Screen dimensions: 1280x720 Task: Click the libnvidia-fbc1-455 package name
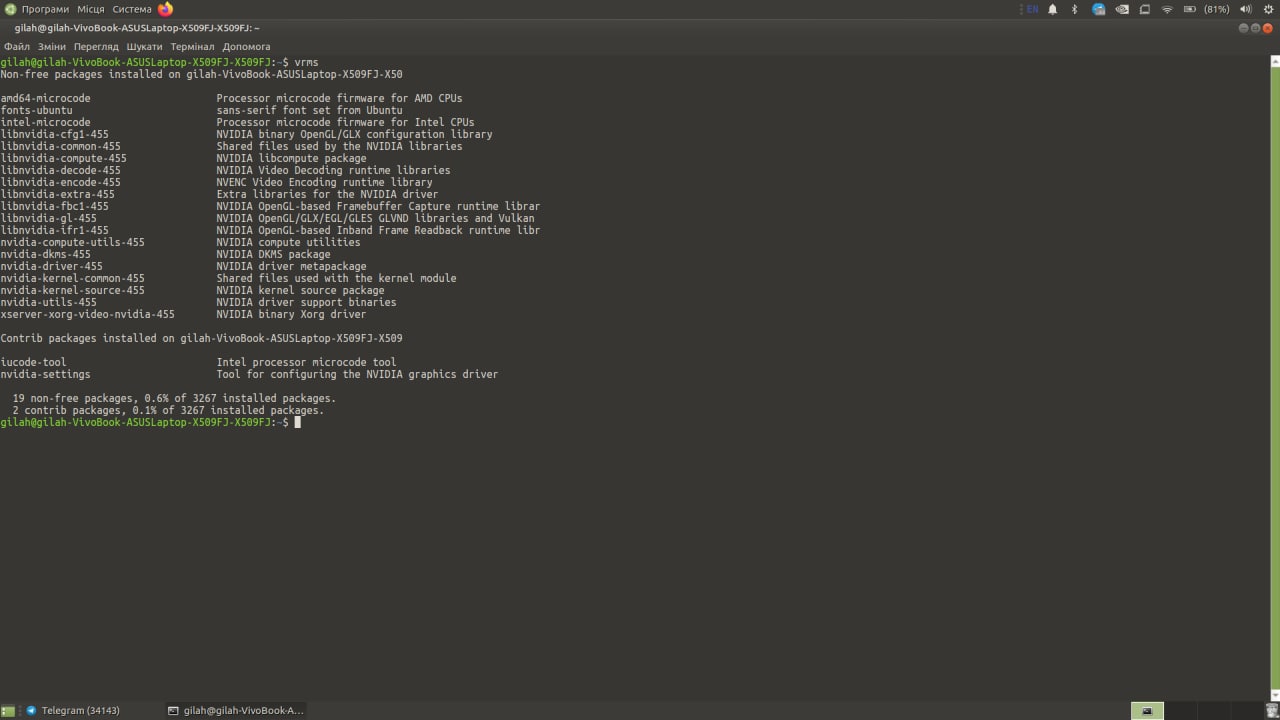[54, 206]
